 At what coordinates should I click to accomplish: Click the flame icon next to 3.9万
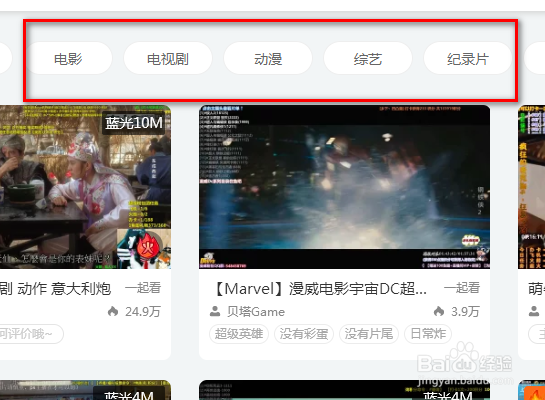(439, 311)
